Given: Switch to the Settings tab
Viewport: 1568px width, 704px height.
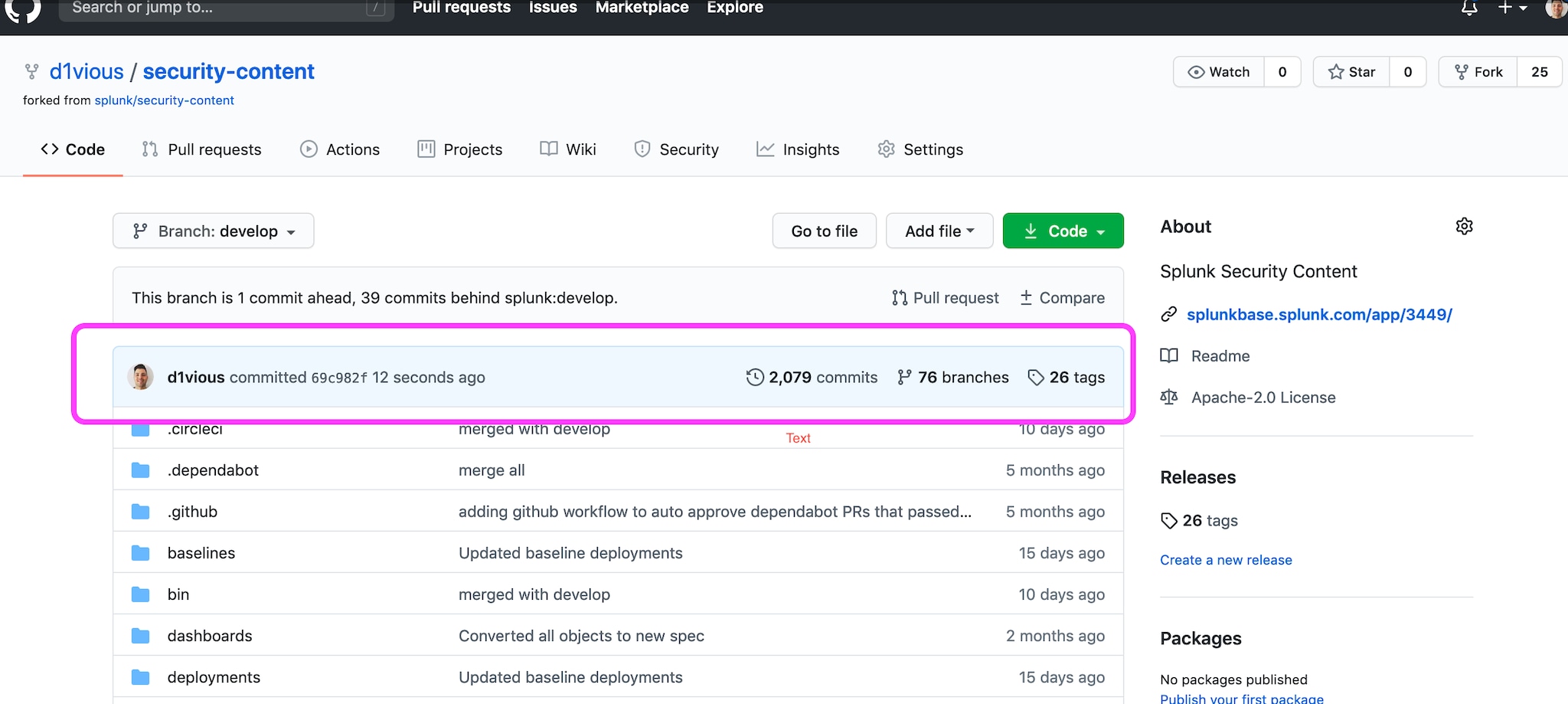Looking at the screenshot, I should tap(920, 149).
